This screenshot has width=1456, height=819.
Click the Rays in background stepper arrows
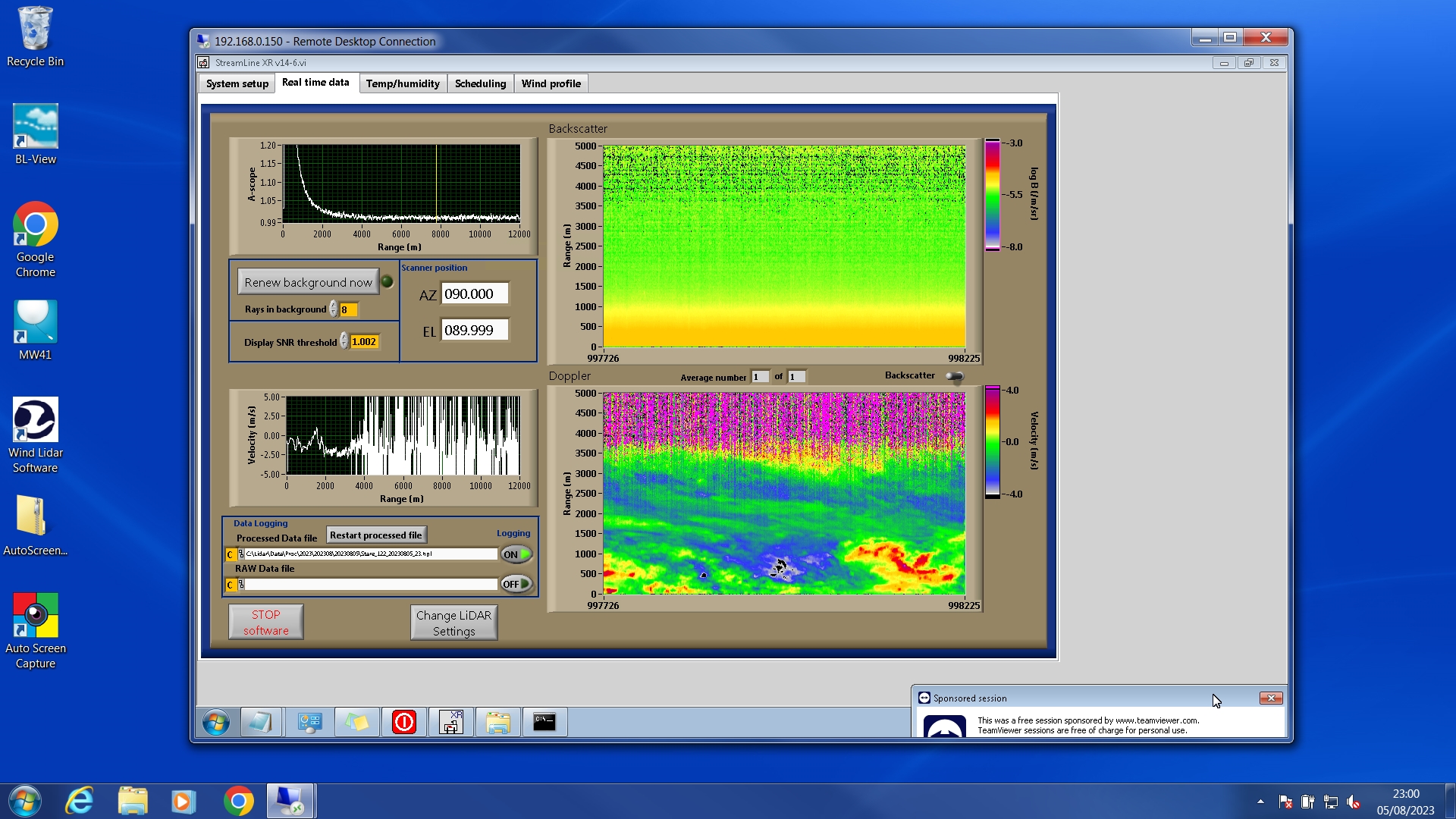coord(333,309)
